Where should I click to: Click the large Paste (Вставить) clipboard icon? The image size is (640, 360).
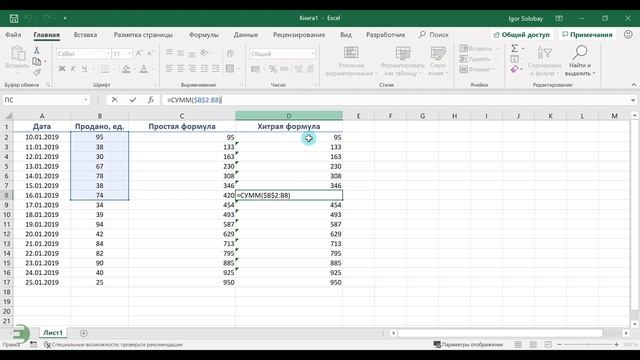[18, 54]
